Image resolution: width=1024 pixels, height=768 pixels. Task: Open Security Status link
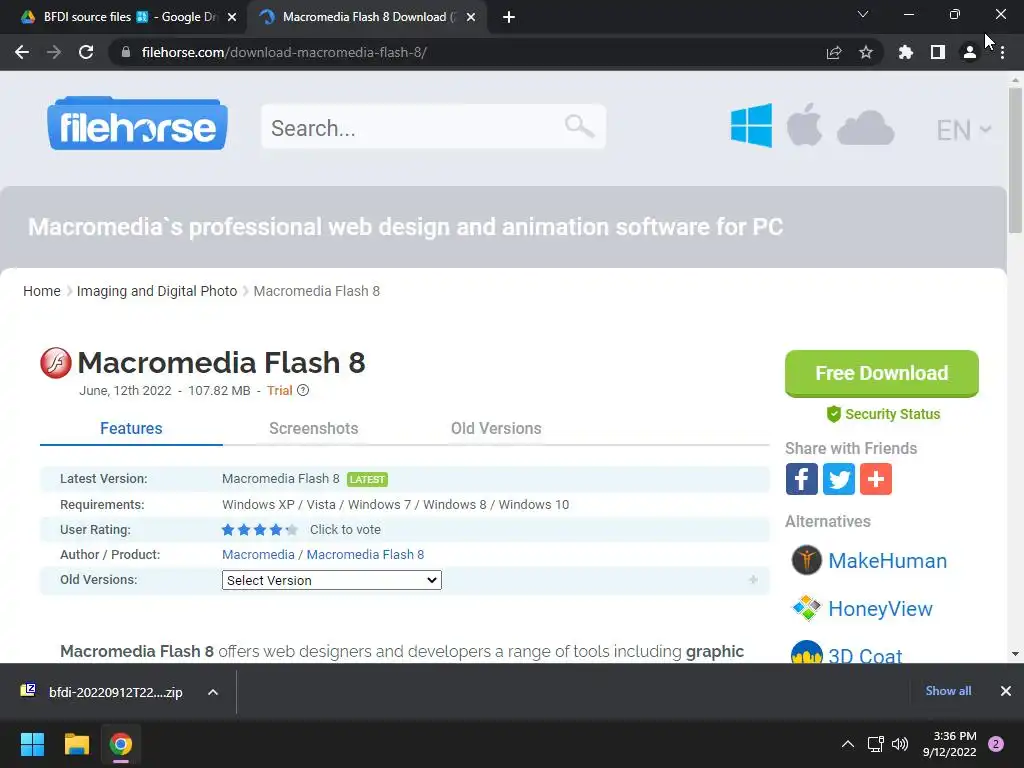[x=883, y=414]
